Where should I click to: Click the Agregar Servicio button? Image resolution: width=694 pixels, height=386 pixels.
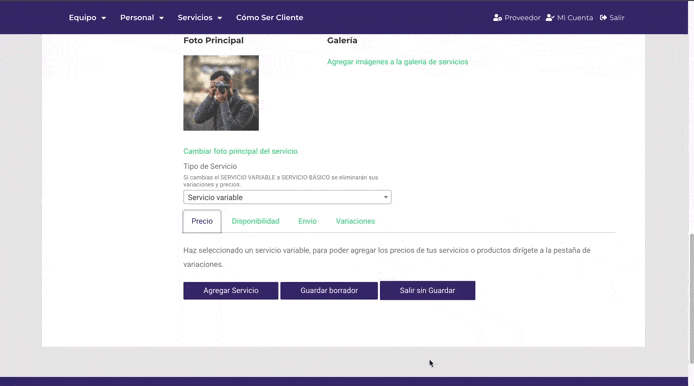231,290
